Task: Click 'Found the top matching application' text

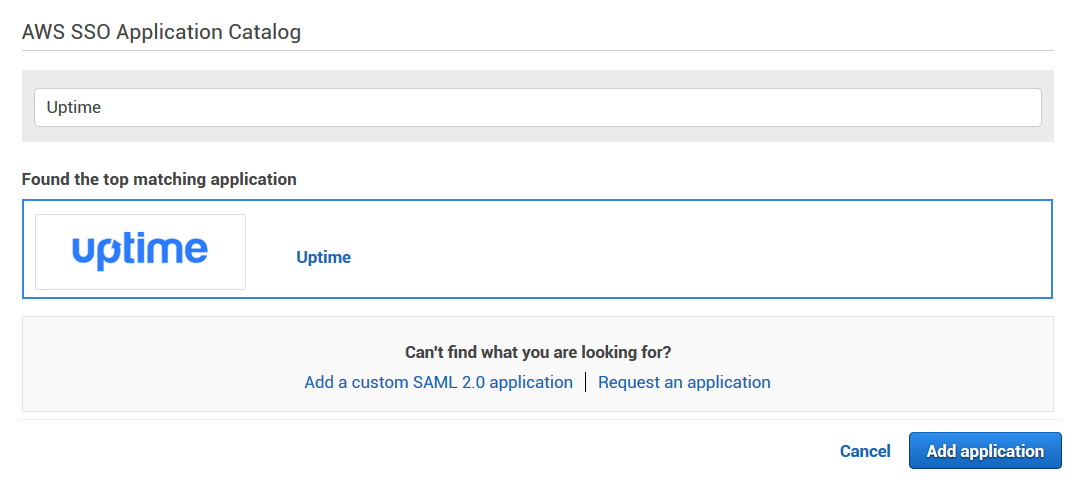Action: [159, 179]
